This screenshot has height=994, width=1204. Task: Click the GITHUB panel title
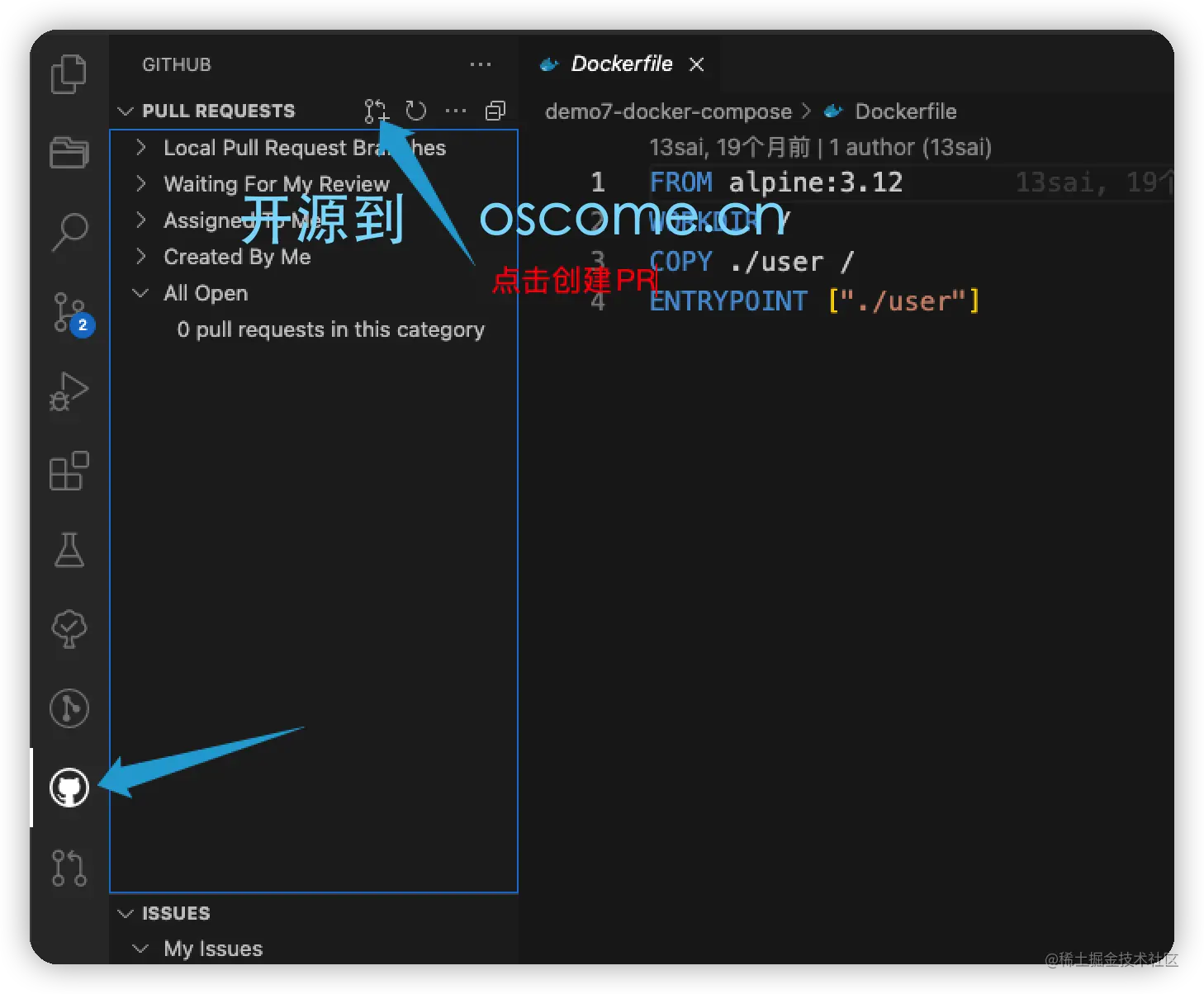click(177, 64)
